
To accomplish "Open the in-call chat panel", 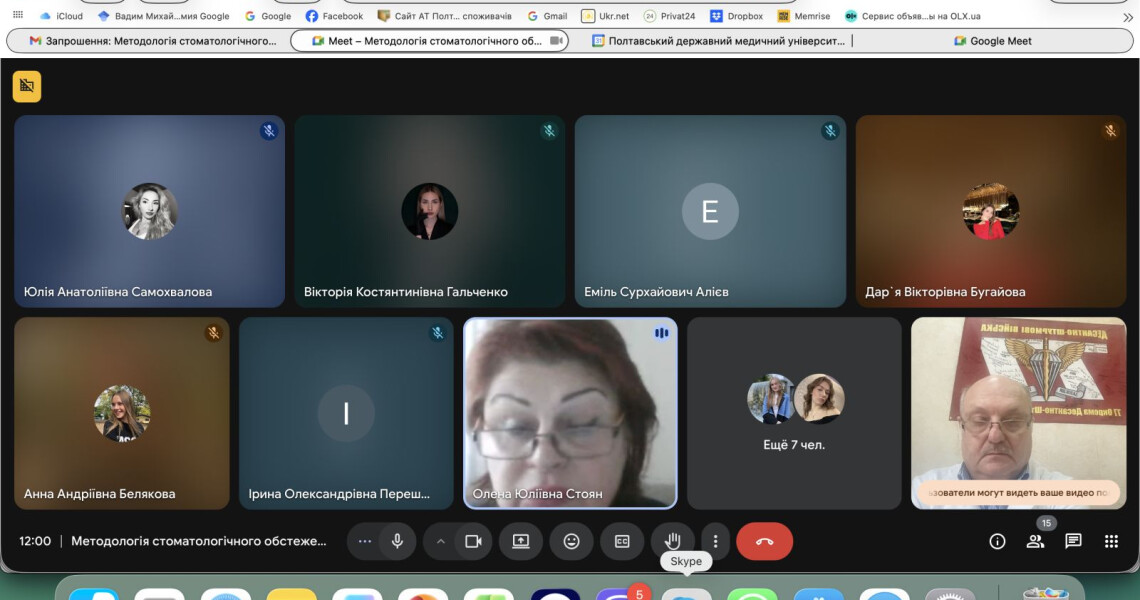I will point(1073,541).
